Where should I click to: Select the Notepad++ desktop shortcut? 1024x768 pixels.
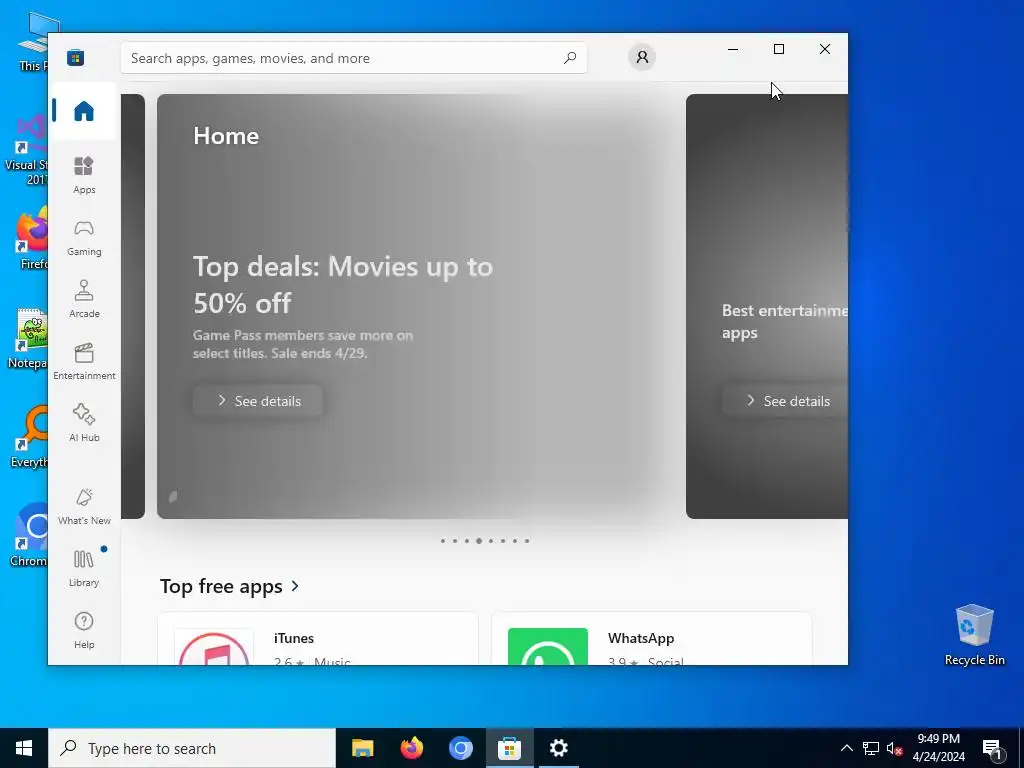click(x=27, y=339)
